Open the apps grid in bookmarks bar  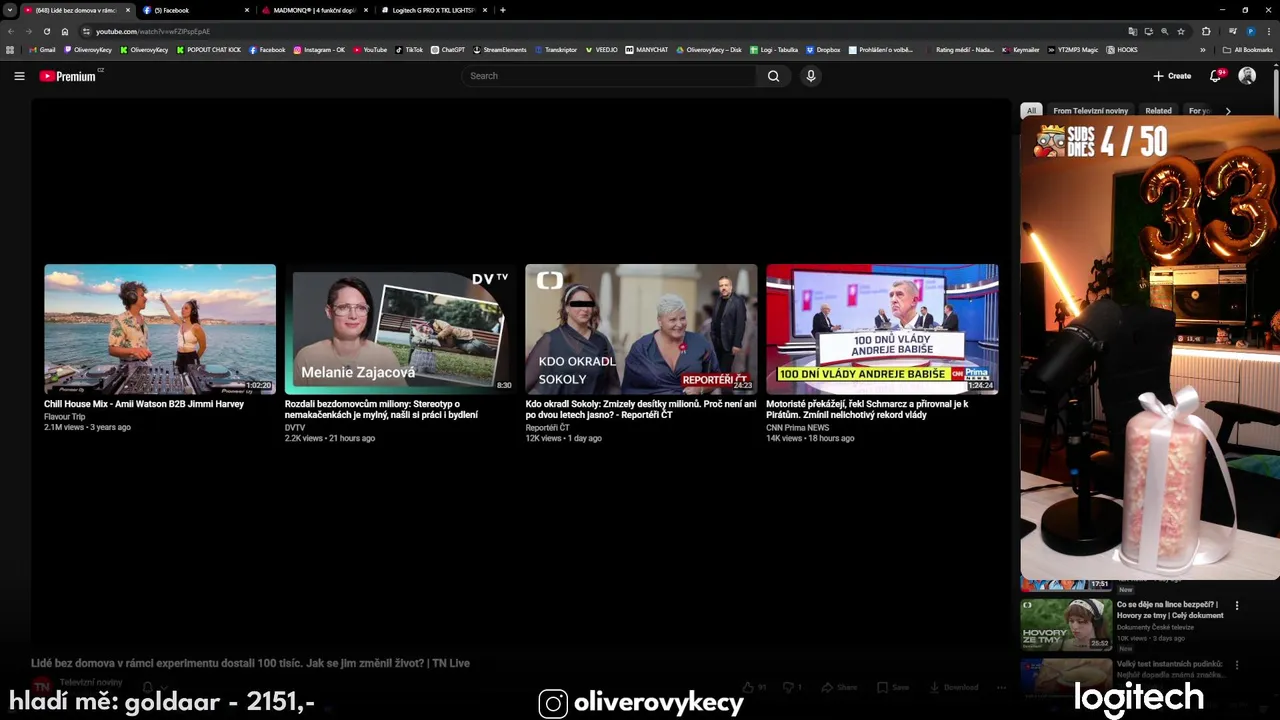10,49
